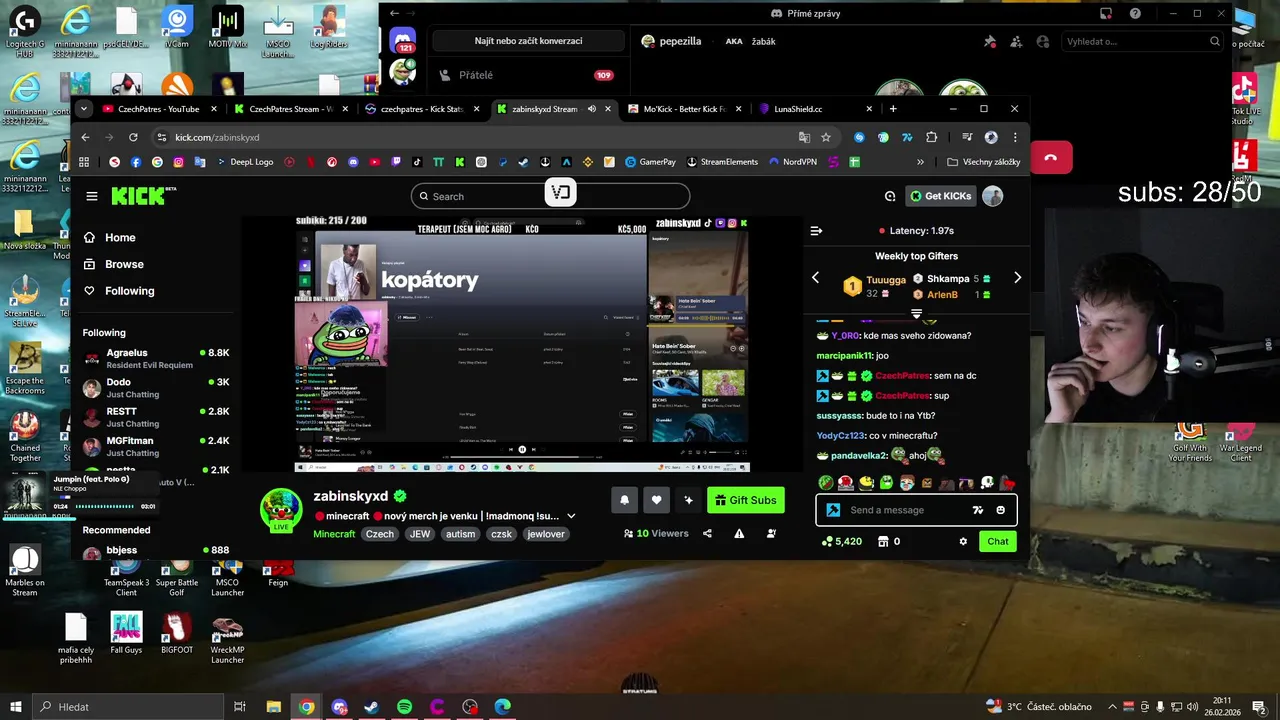Collapse the chat panel with arrow icon

click(816, 231)
